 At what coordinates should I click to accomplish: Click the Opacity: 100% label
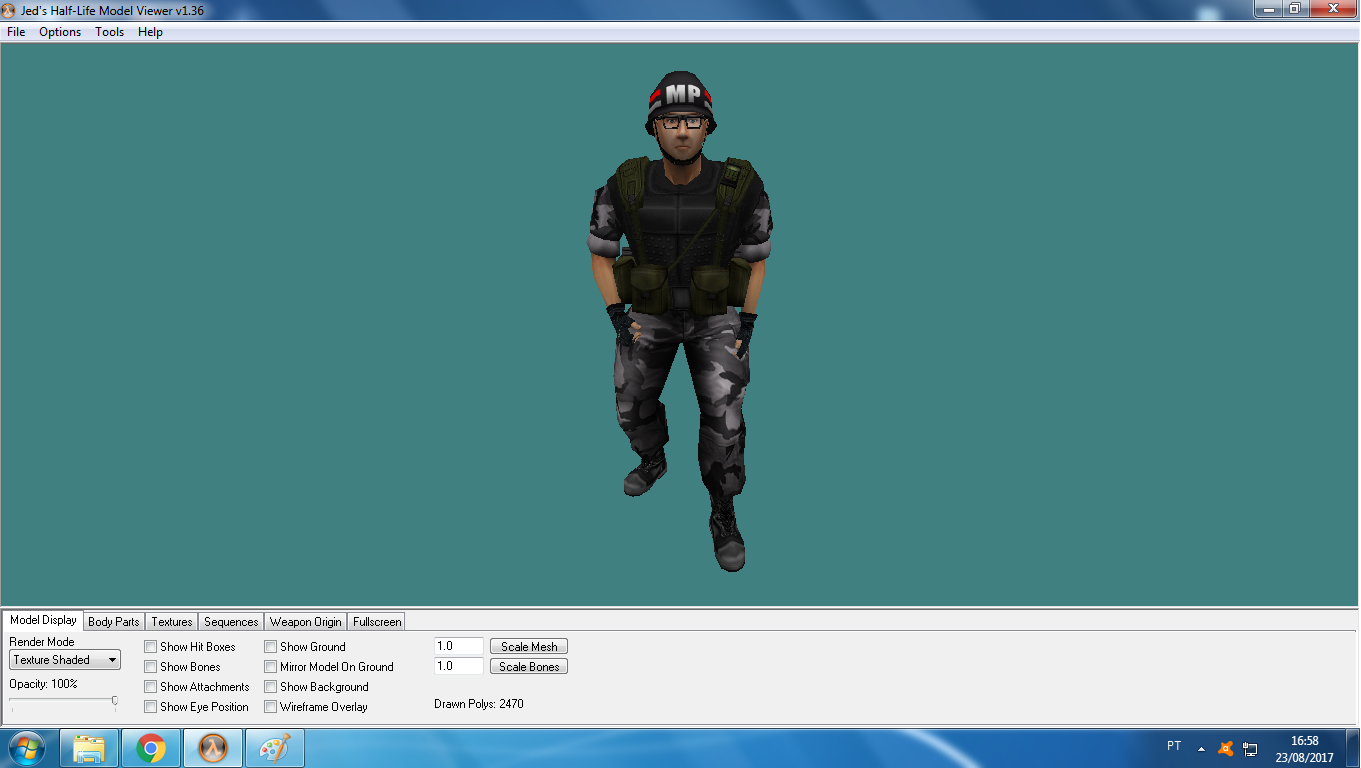pos(43,684)
